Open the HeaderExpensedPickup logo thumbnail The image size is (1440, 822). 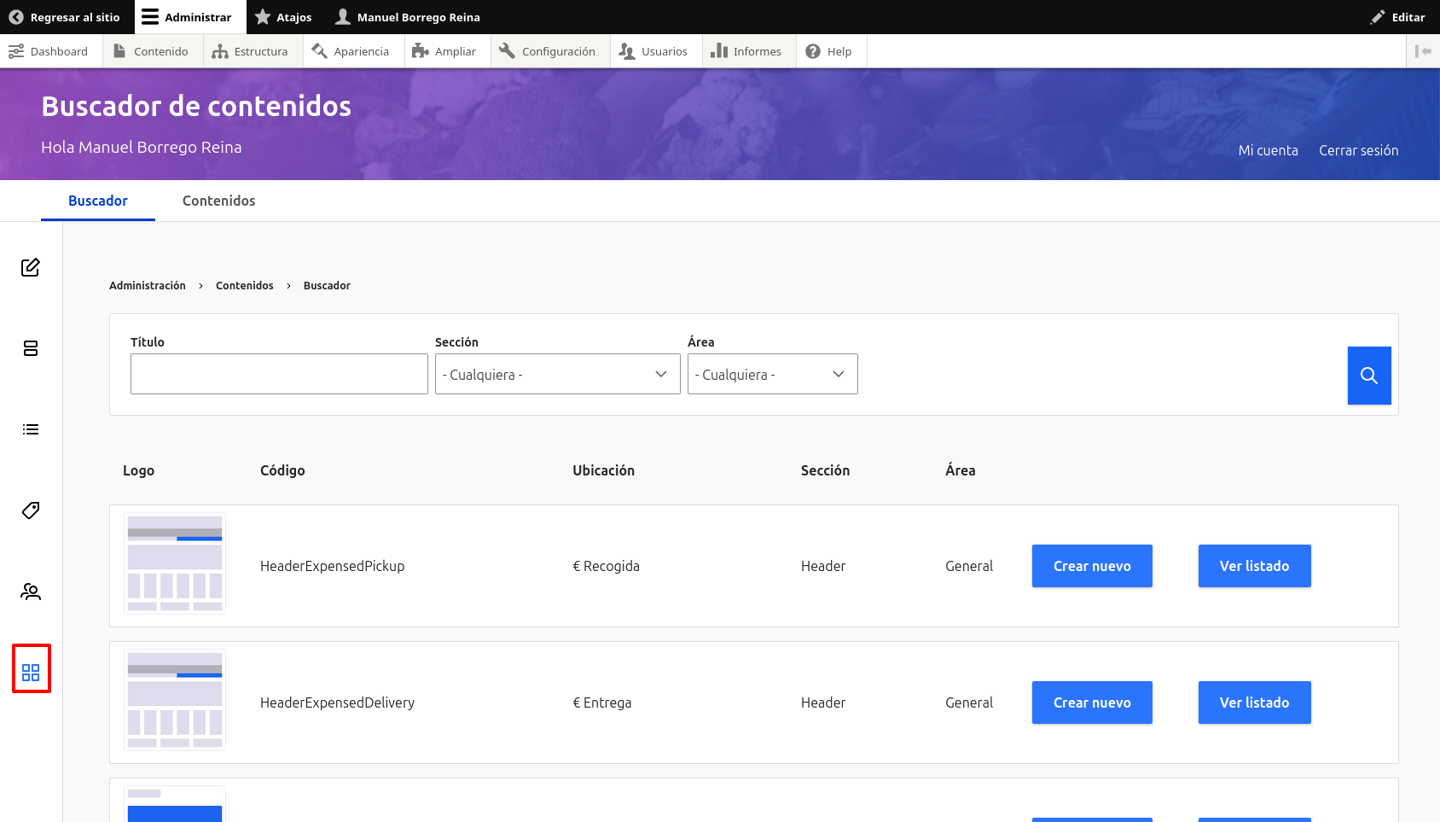pyautogui.click(x=175, y=564)
